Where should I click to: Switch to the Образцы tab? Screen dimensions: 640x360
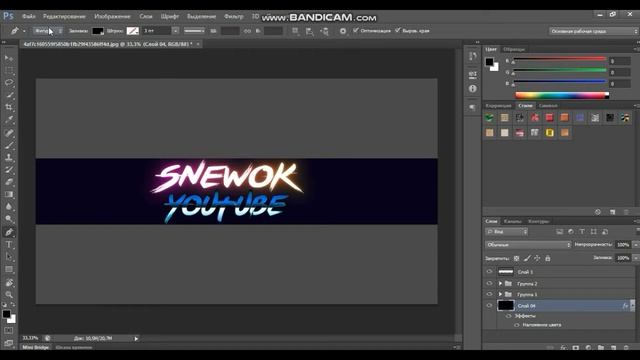(x=514, y=49)
